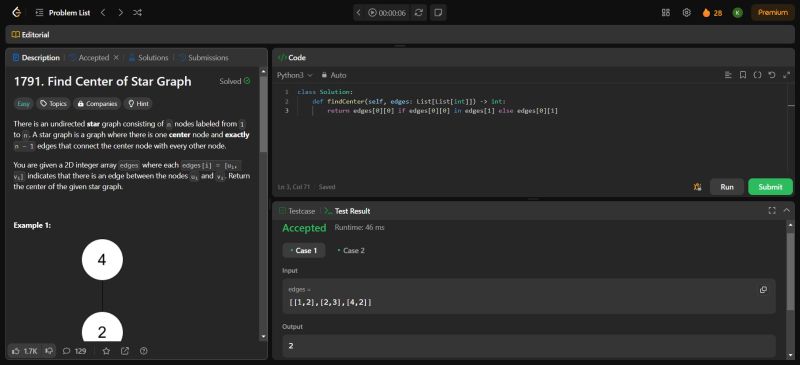Screen dimensions: 800x365
Task: Click the Solved status indicator
Action: coord(235,81)
